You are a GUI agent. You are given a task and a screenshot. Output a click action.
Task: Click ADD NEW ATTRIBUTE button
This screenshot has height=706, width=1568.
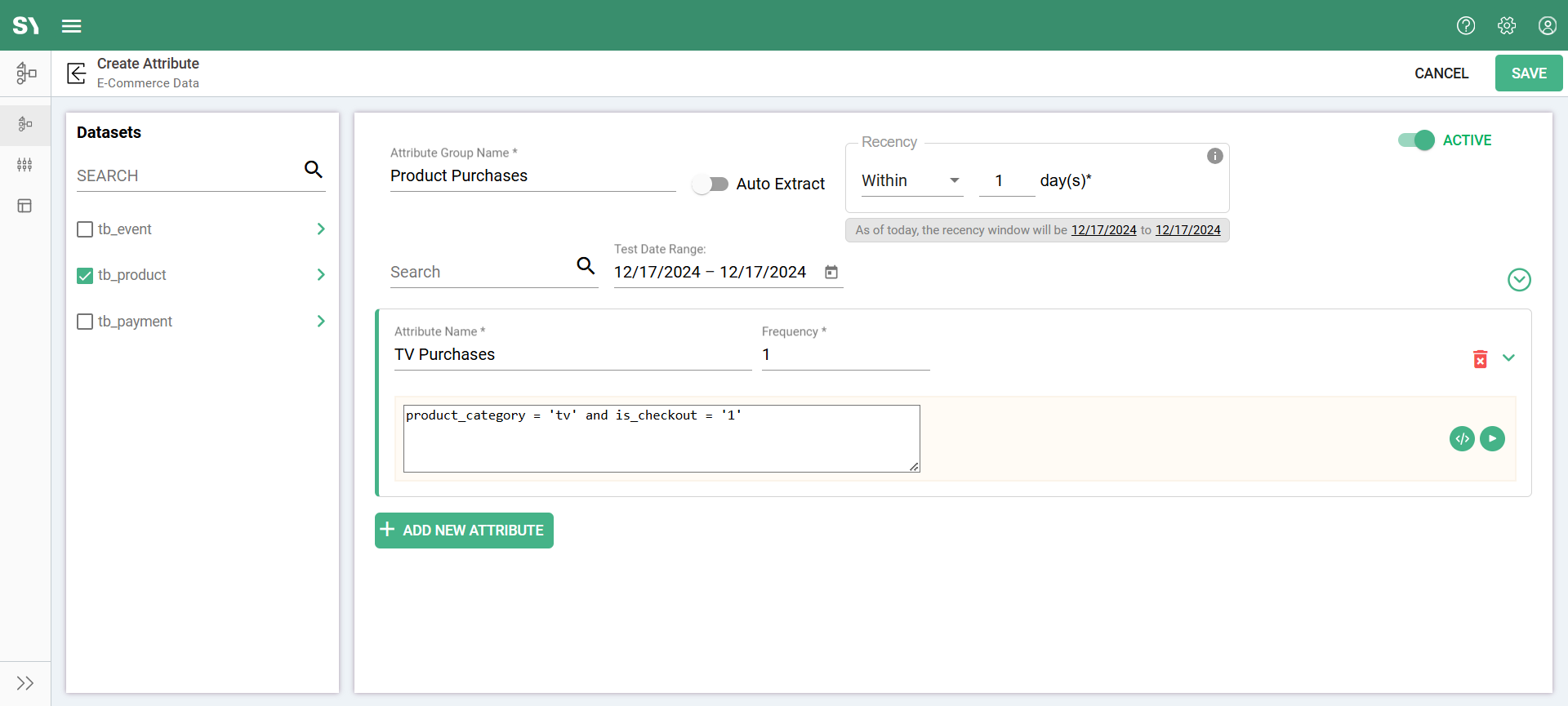[464, 531]
